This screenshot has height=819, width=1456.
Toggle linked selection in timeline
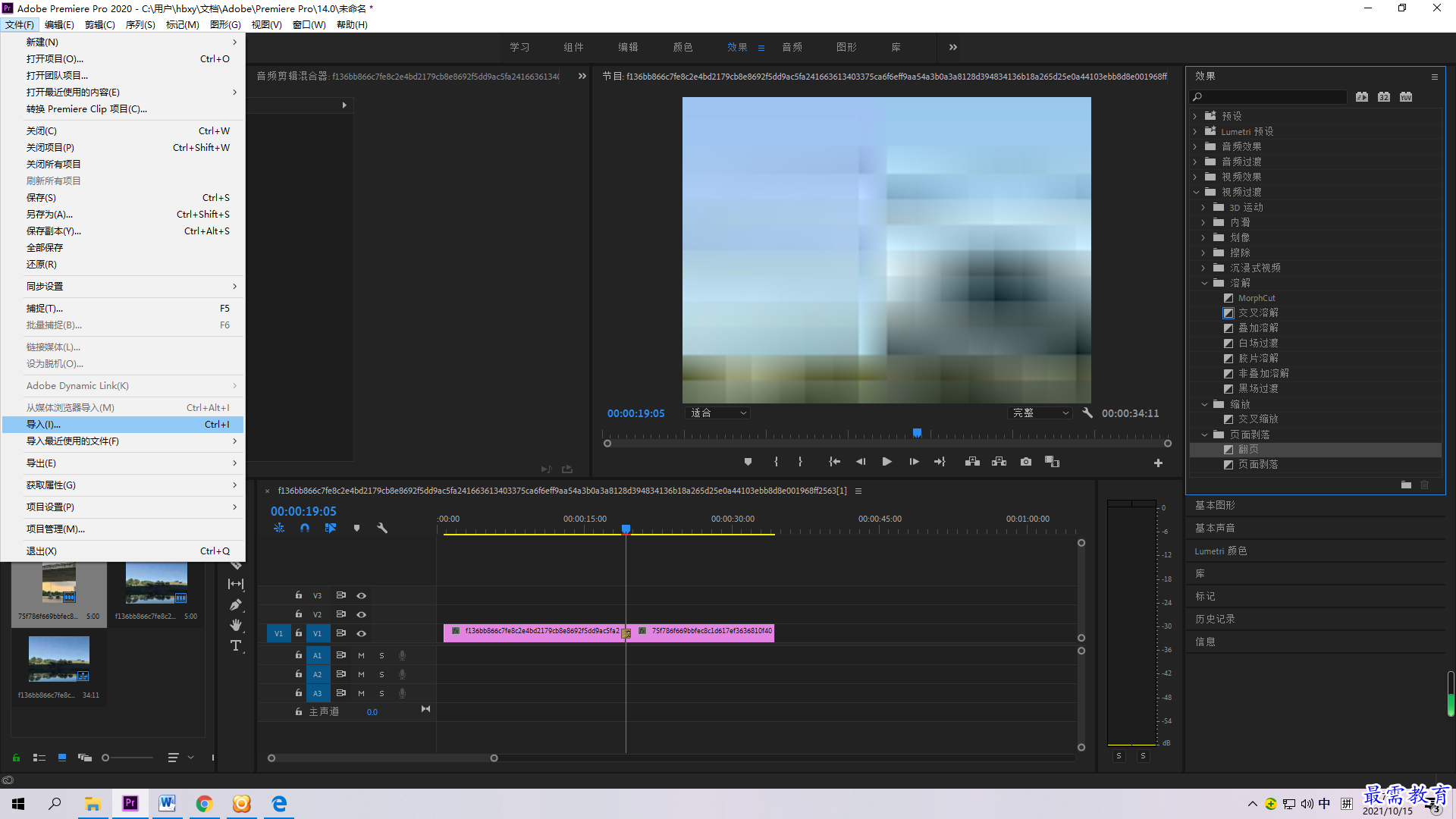click(331, 528)
